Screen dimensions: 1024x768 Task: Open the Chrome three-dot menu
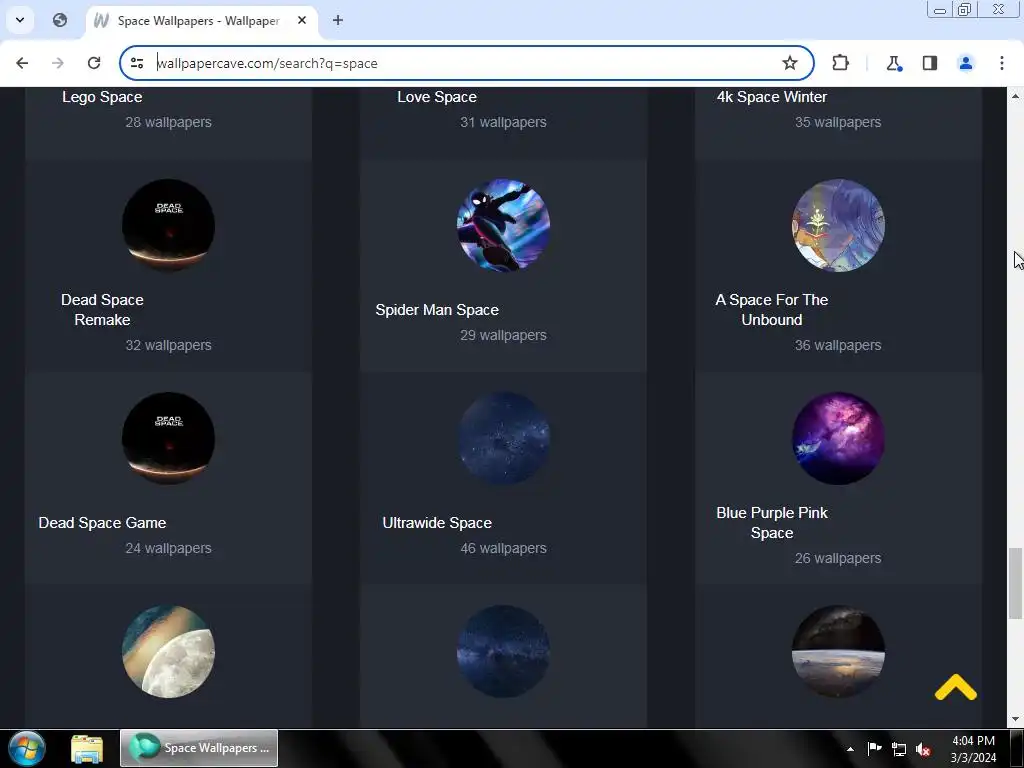[x=1001, y=63]
